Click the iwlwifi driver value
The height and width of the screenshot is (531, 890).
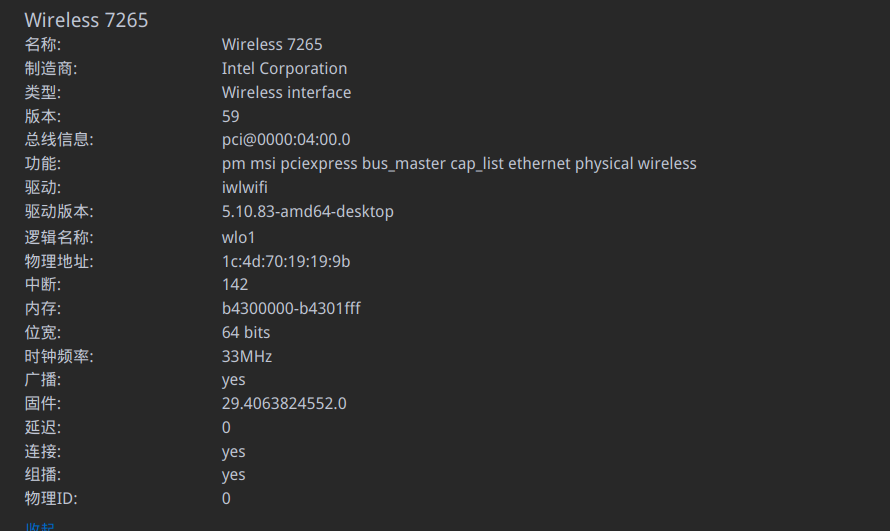click(244, 188)
